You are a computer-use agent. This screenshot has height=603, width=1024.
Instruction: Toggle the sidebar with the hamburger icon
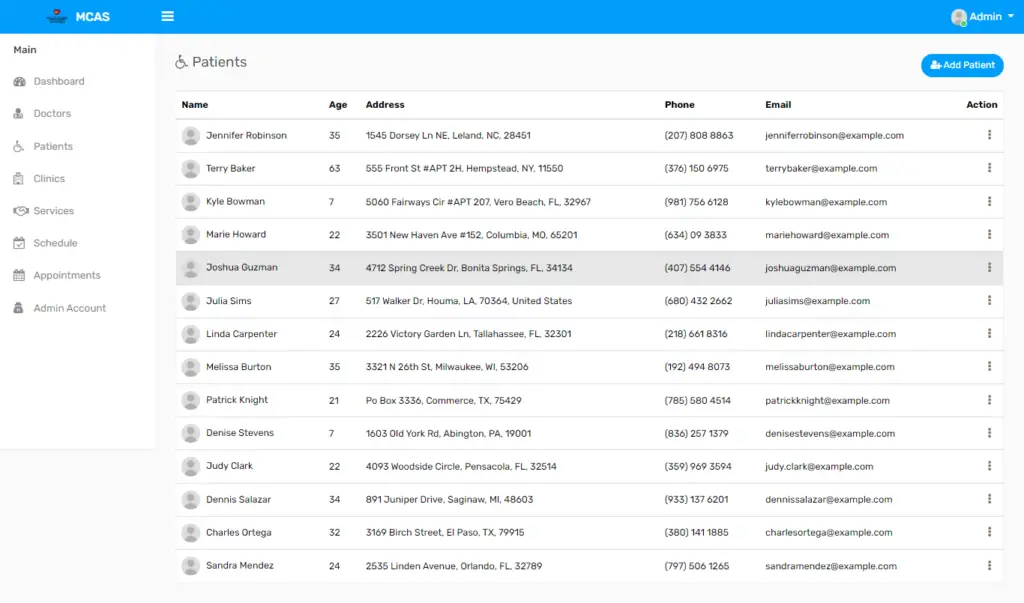[x=167, y=16]
